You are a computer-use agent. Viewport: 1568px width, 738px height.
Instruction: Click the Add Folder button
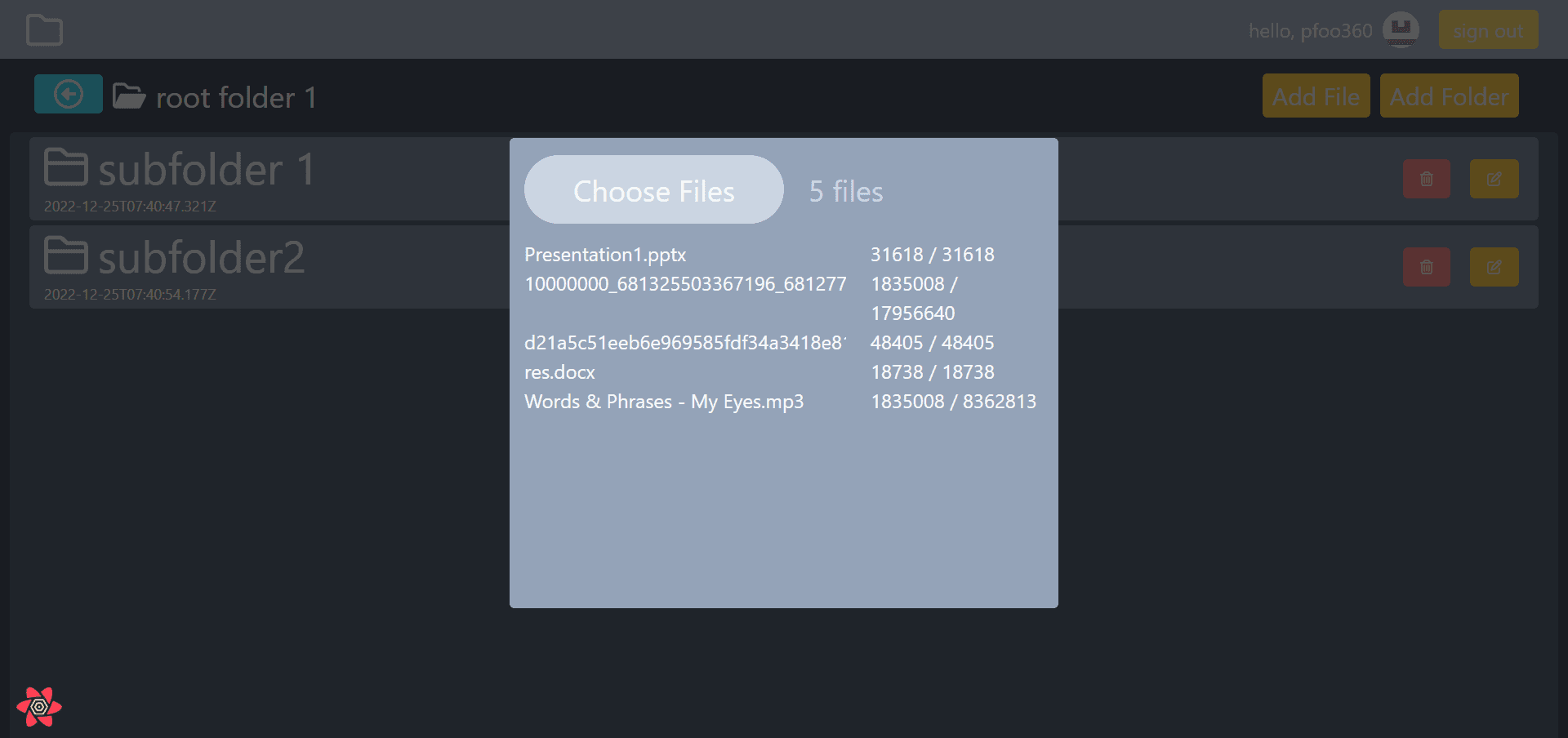[x=1449, y=96]
